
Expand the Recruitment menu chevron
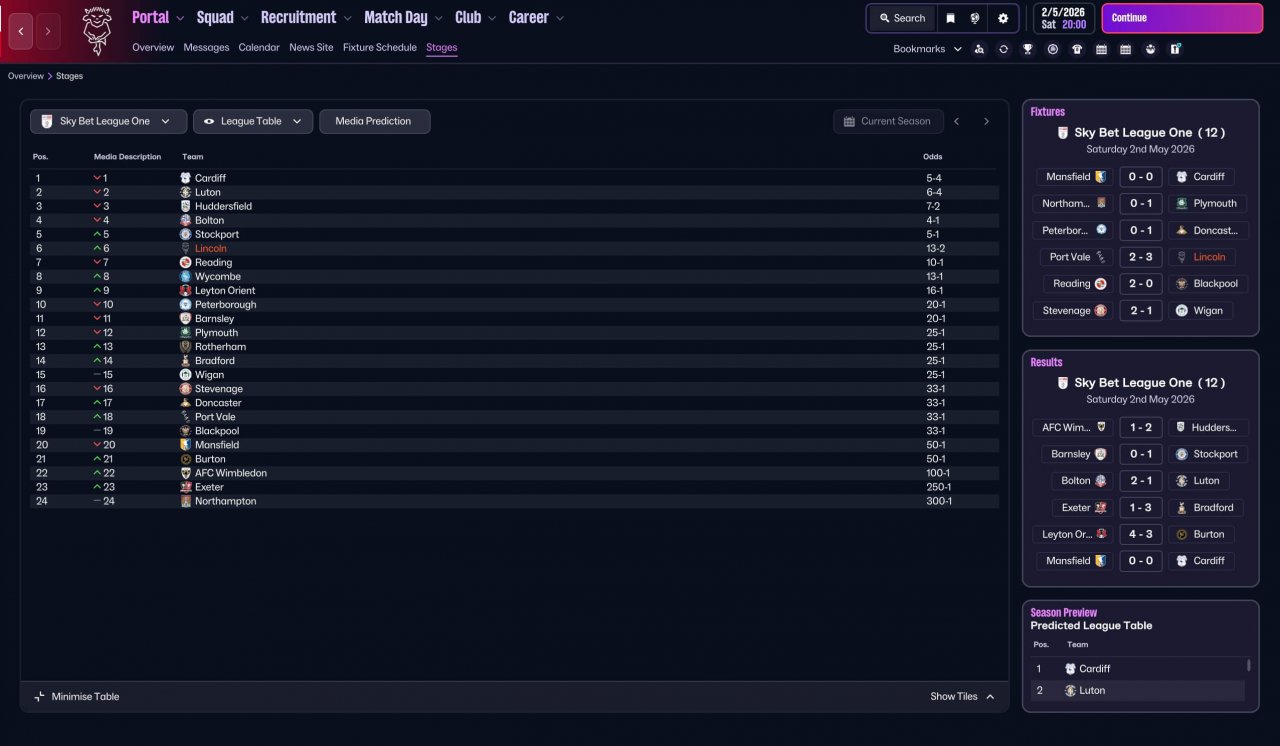coord(347,18)
